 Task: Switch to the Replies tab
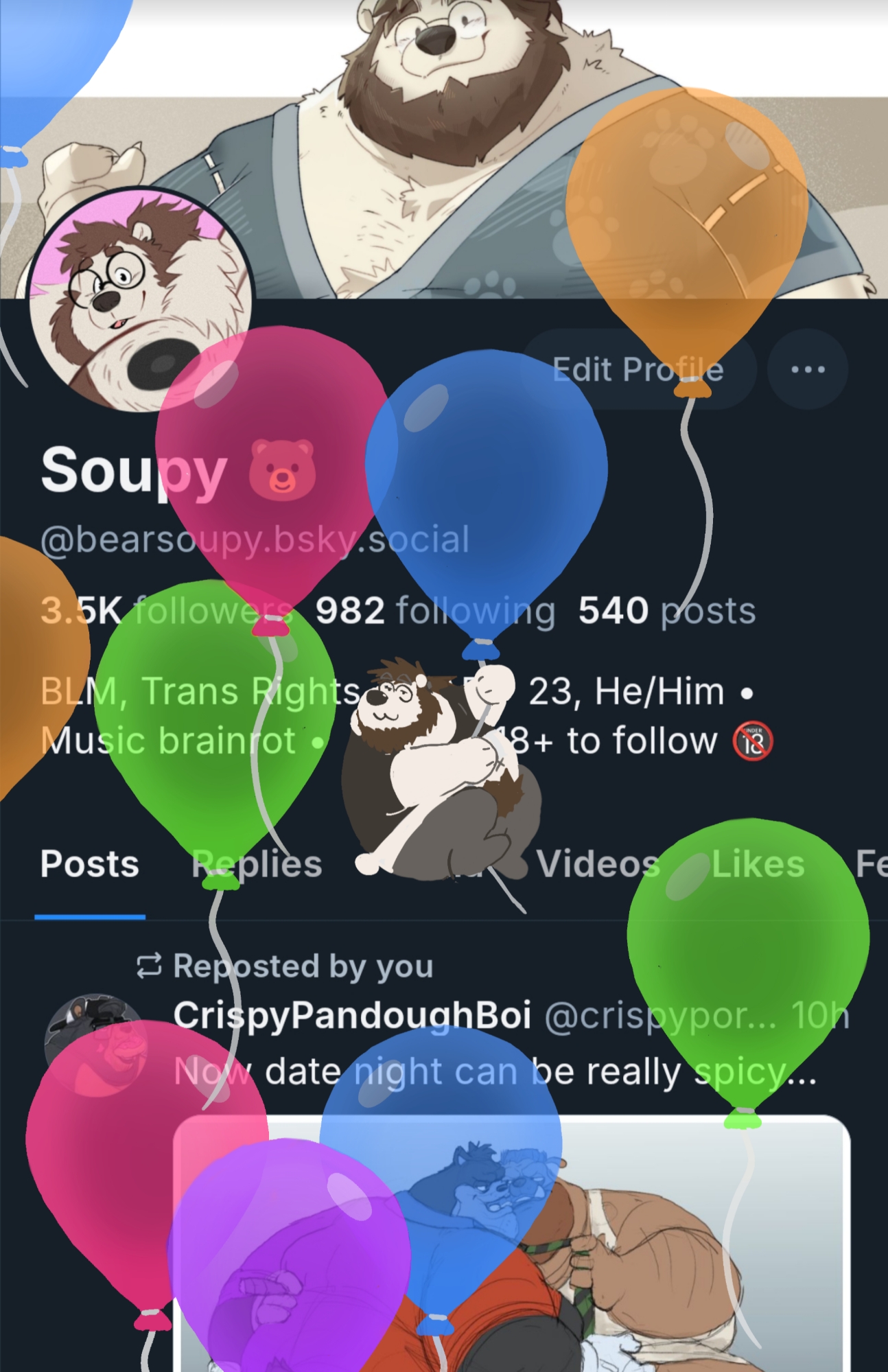coord(257,864)
